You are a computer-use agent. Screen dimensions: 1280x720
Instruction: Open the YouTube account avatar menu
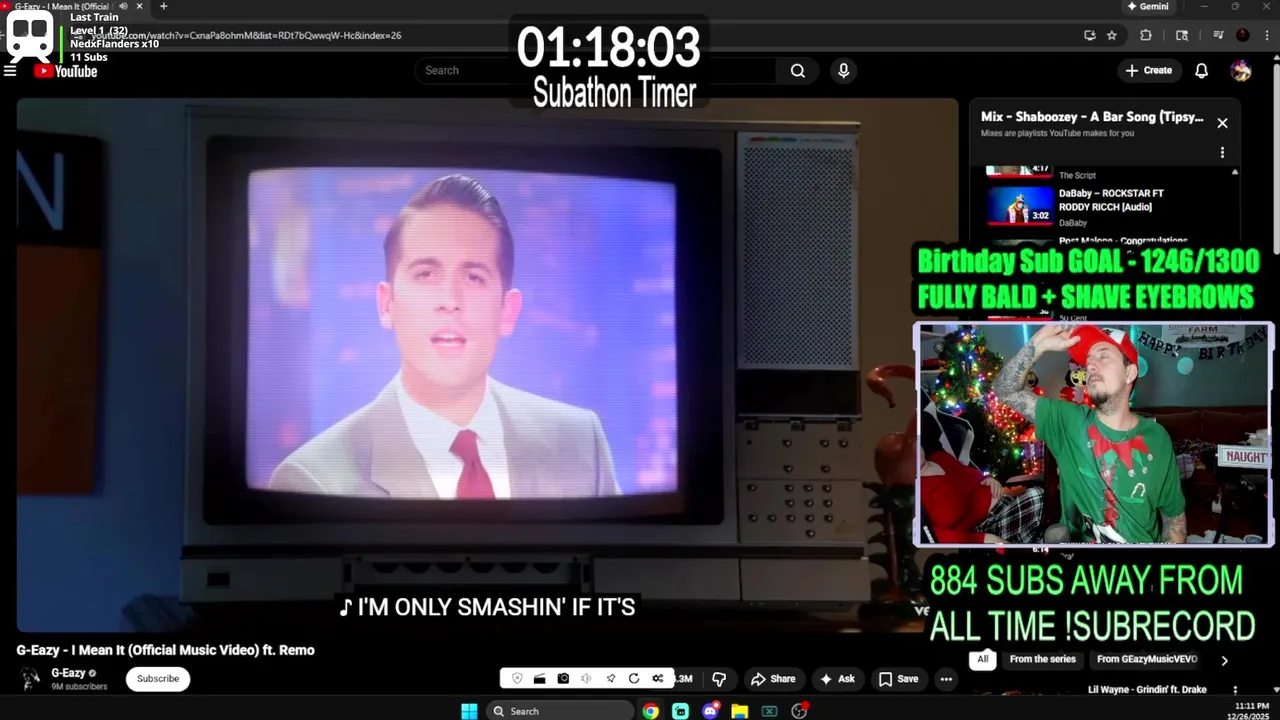tap(1241, 71)
